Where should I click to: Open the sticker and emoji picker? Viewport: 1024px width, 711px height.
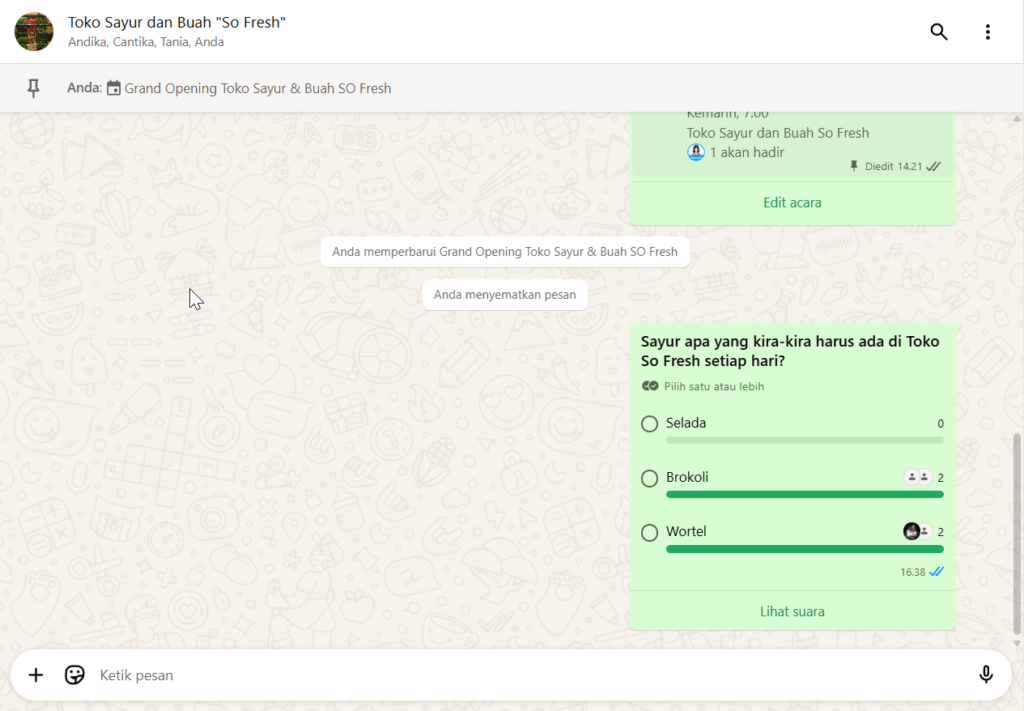(x=75, y=675)
